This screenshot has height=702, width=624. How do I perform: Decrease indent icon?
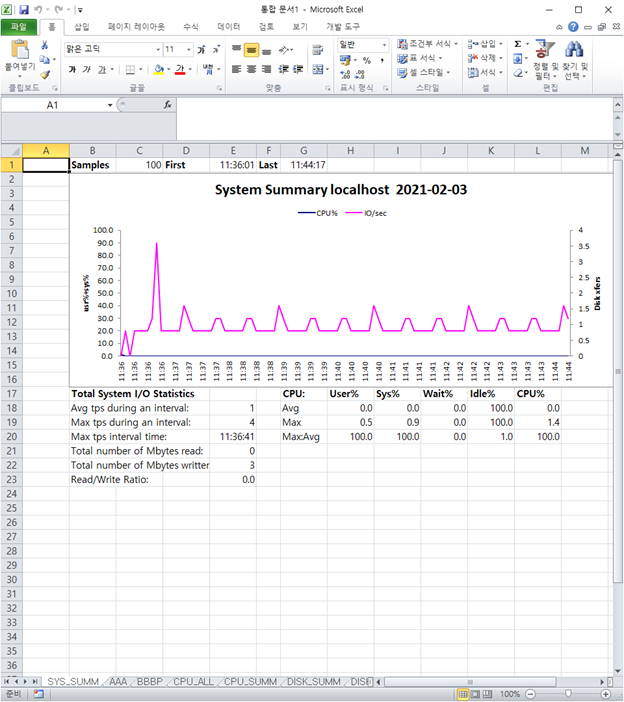[283, 69]
